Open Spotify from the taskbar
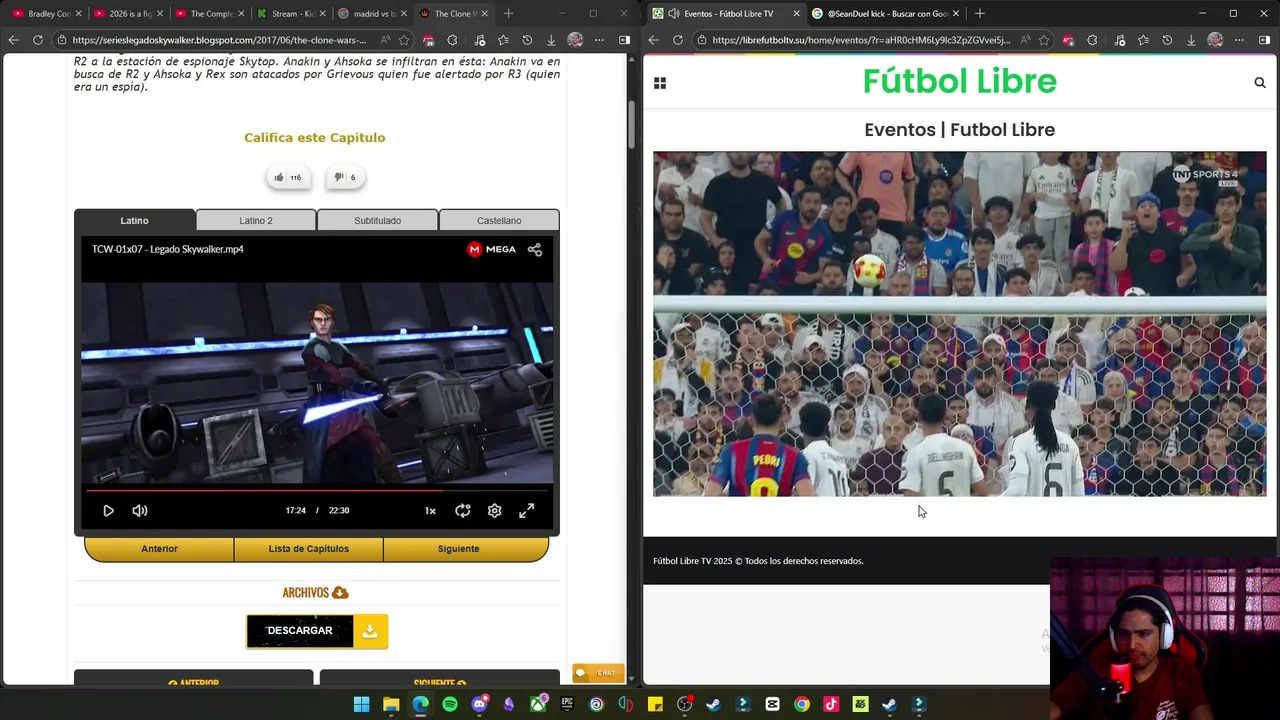 click(450, 704)
